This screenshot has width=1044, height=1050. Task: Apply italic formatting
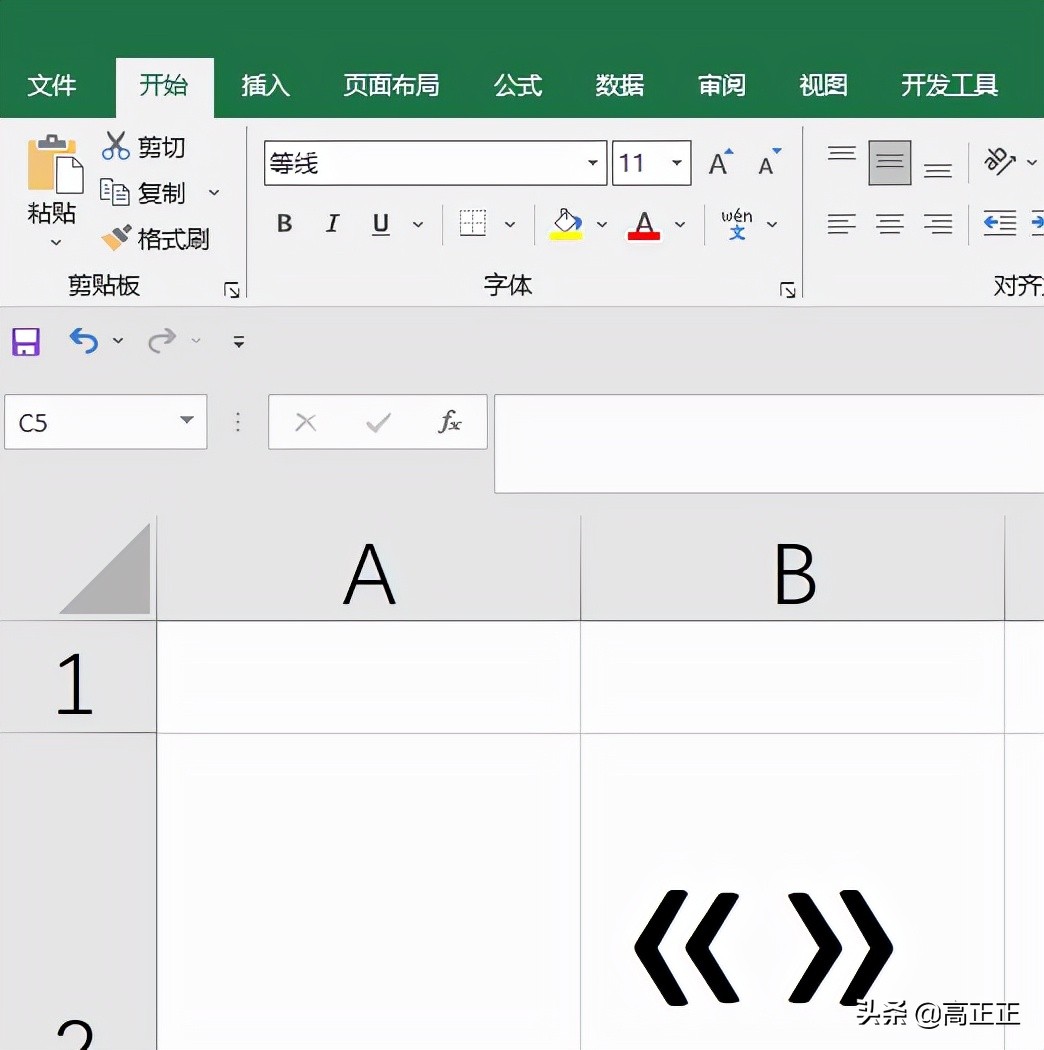(x=332, y=224)
